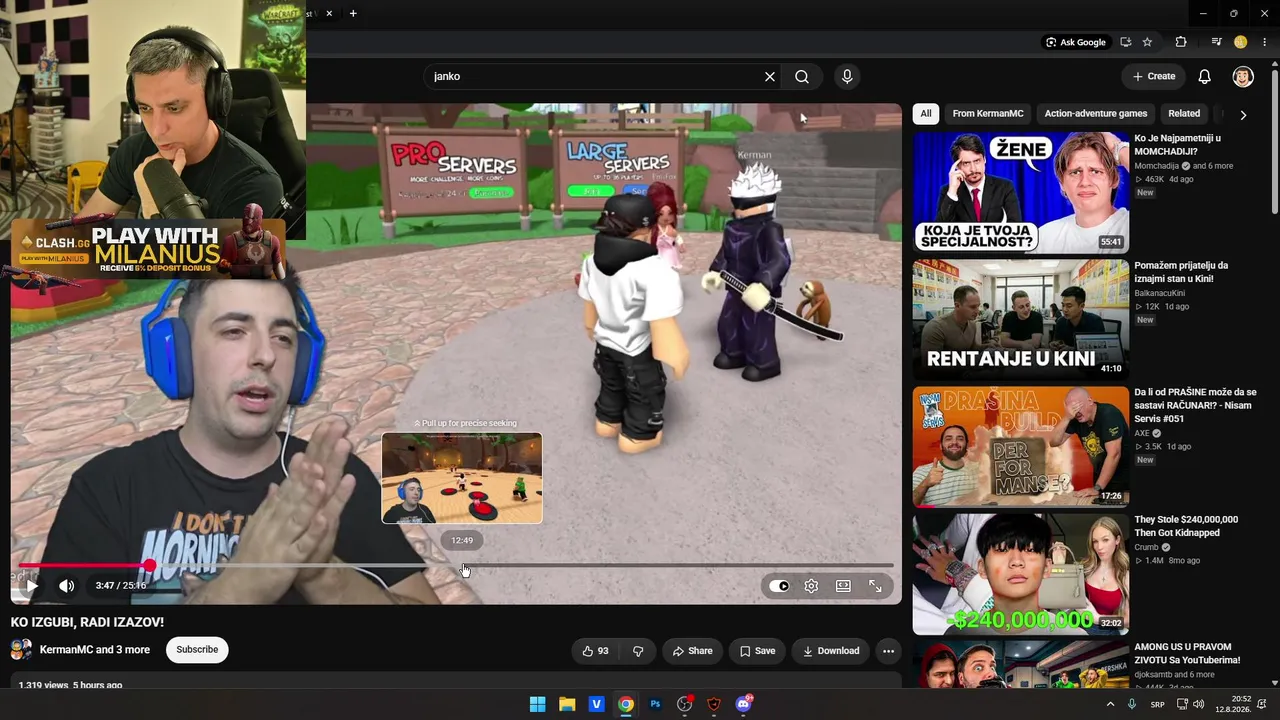Show hidden system tray icons

click(1109, 704)
